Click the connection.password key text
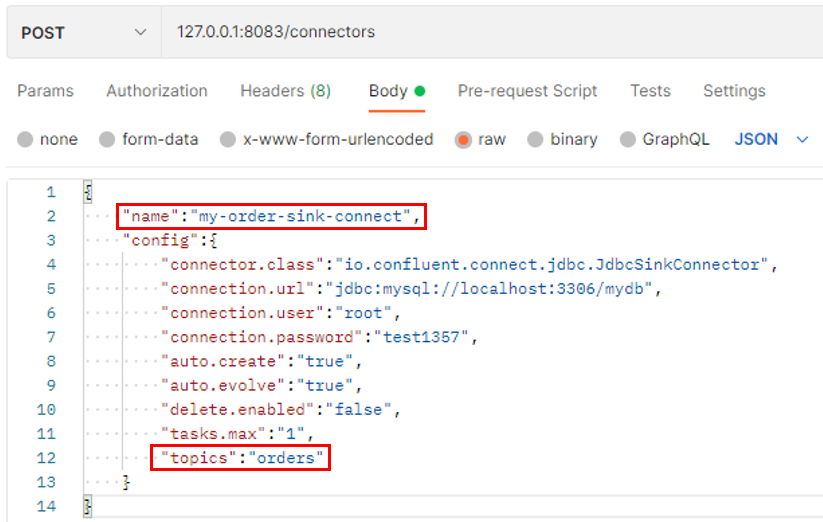Screen dimensions: 823x522 261,337
